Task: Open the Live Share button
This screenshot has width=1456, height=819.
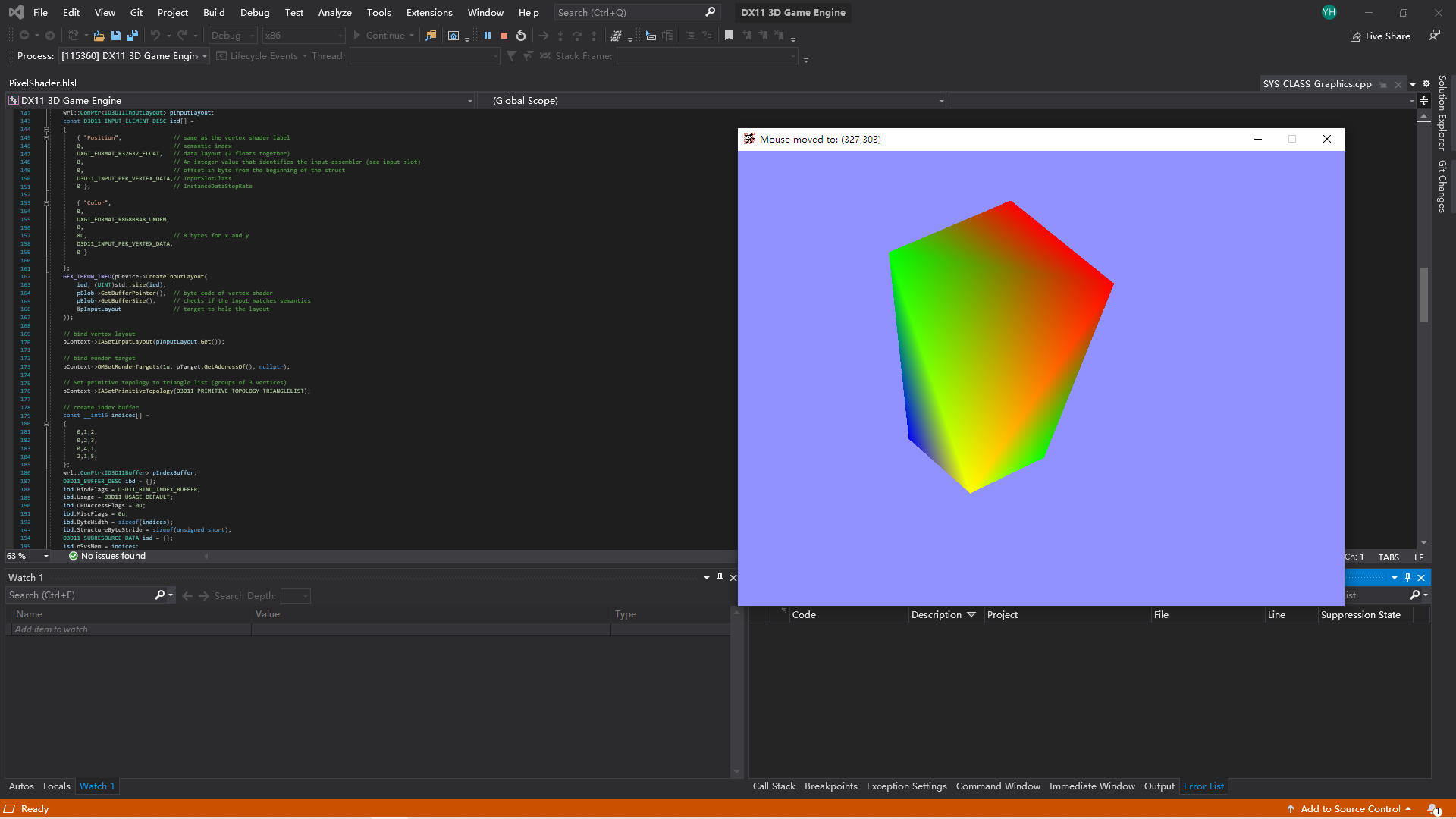Action: (1380, 36)
